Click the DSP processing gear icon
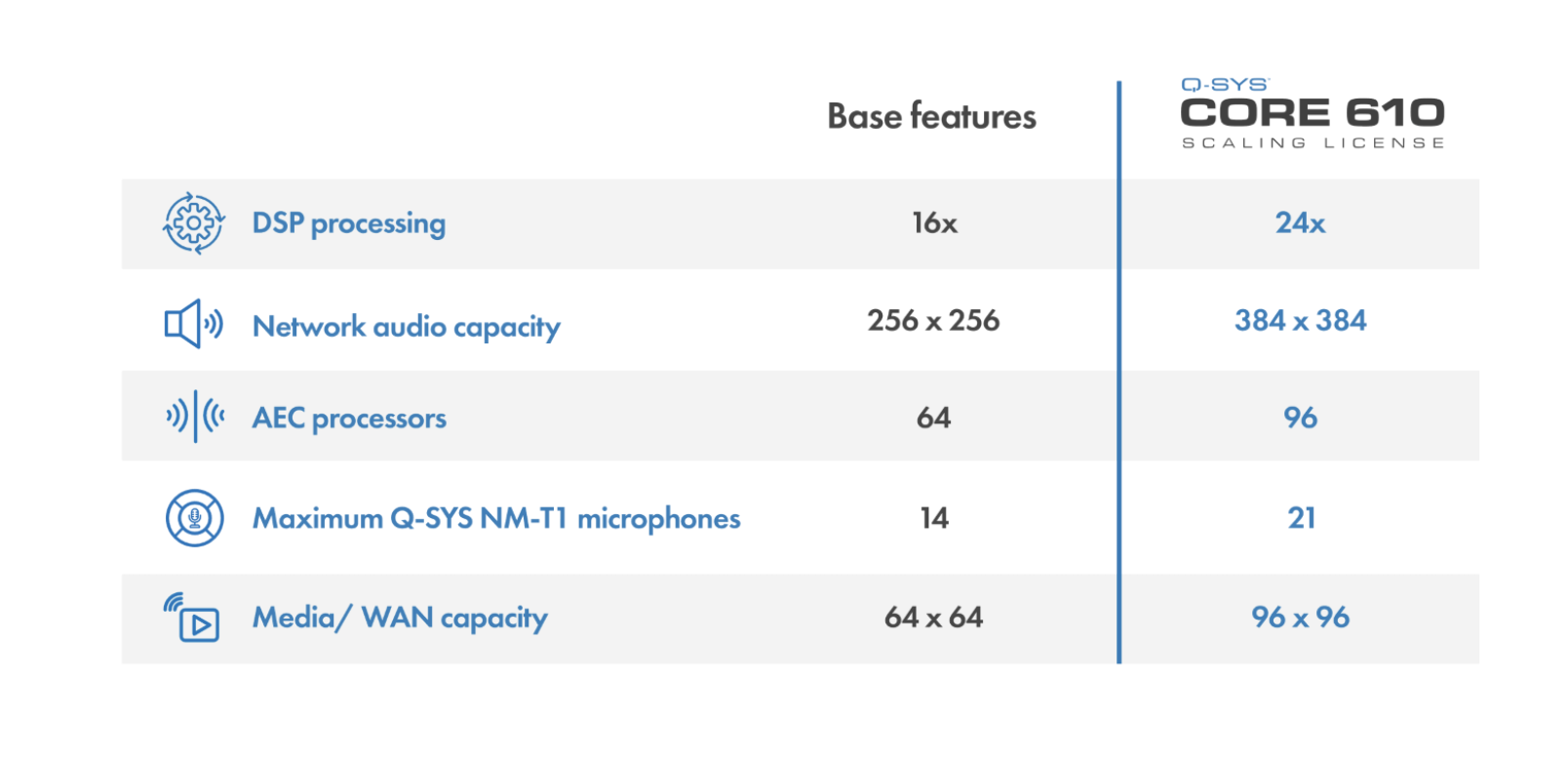Viewport: 1568px width, 761px height. click(x=194, y=223)
